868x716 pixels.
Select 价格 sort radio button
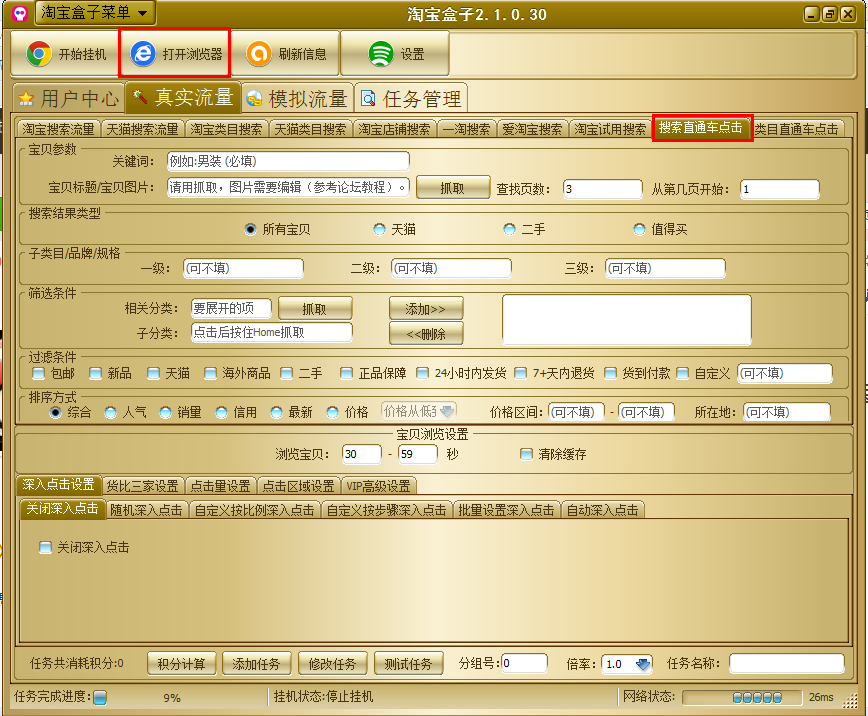tap(332, 413)
